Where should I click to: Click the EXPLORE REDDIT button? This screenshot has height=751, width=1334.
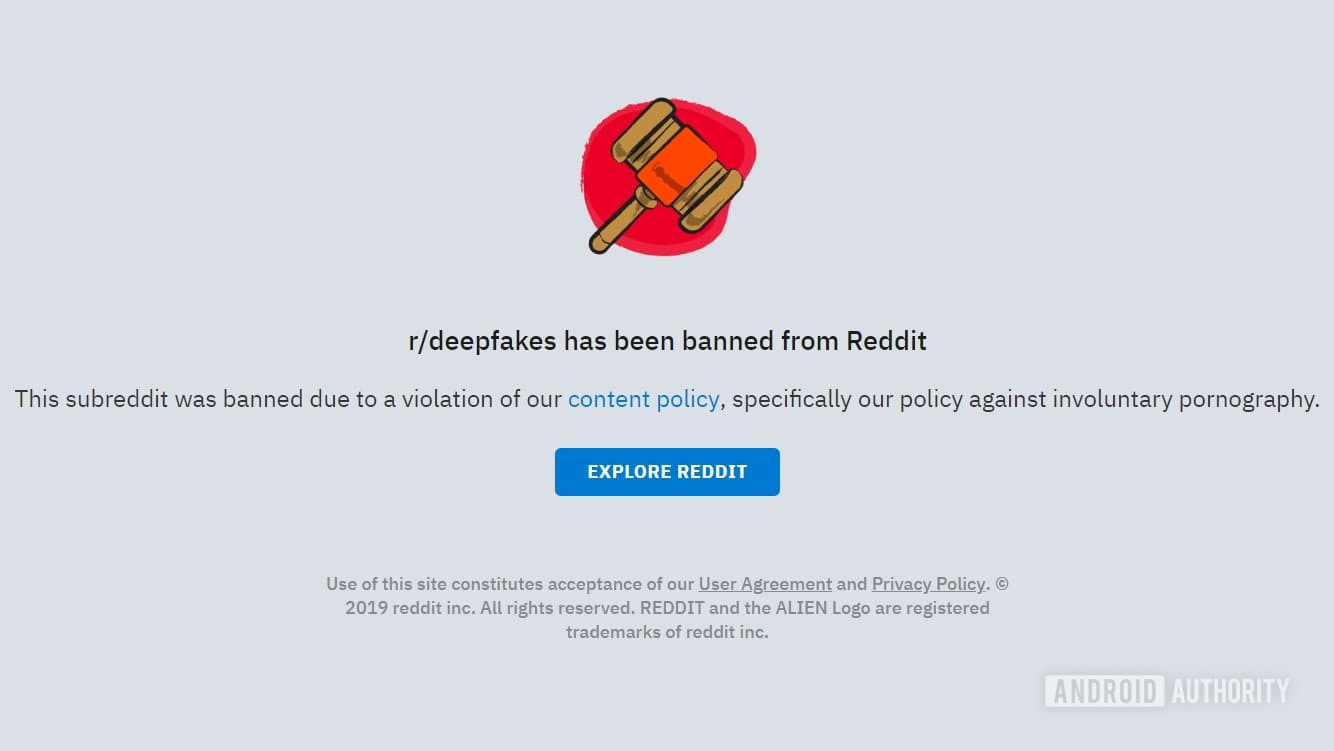(x=667, y=472)
